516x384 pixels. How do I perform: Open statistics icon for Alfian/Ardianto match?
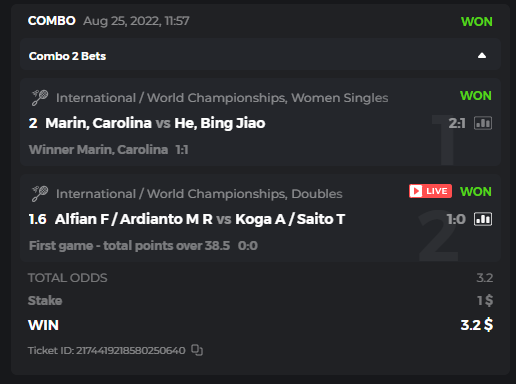[483, 219]
